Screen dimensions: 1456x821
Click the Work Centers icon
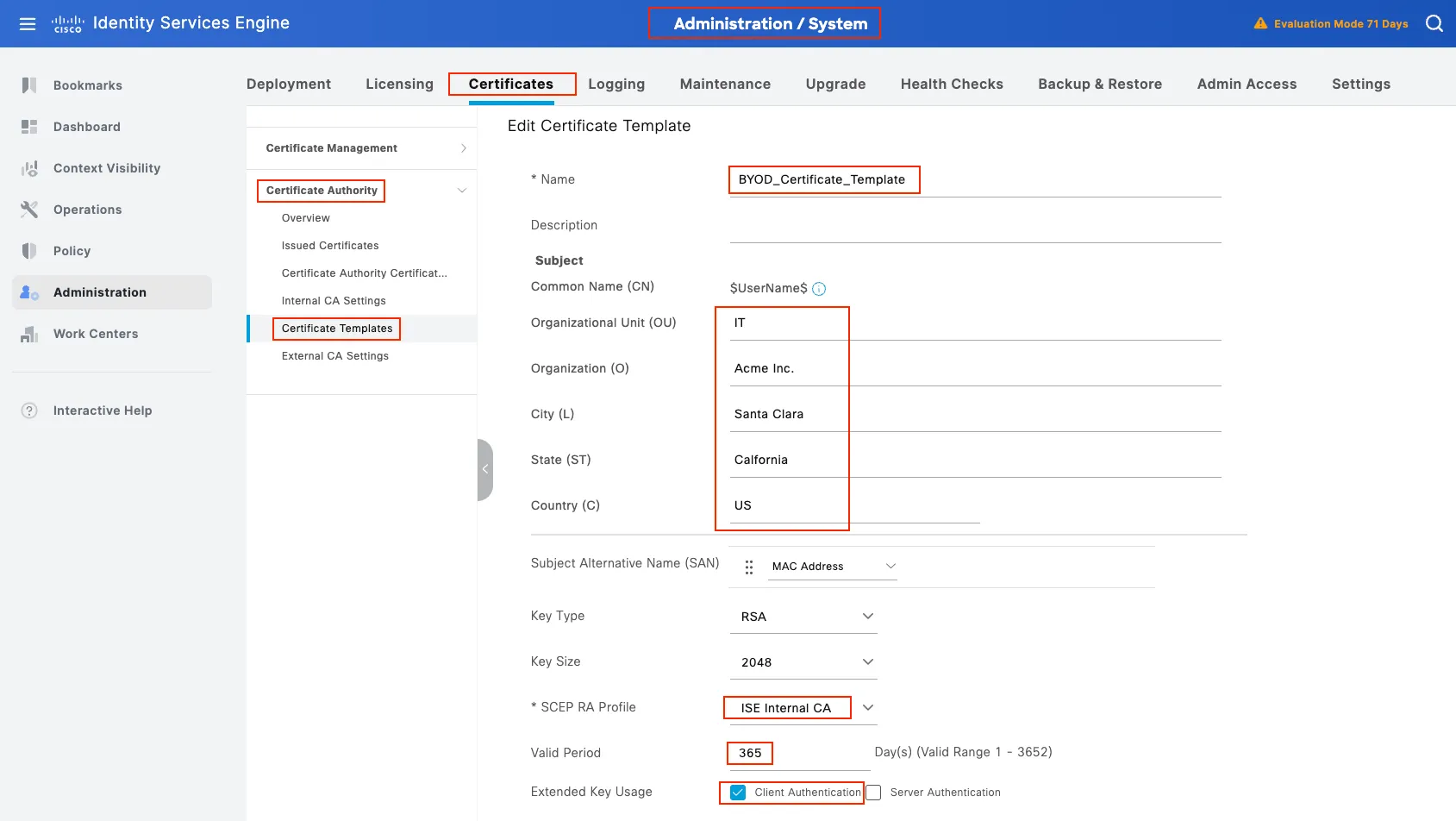pos(29,334)
